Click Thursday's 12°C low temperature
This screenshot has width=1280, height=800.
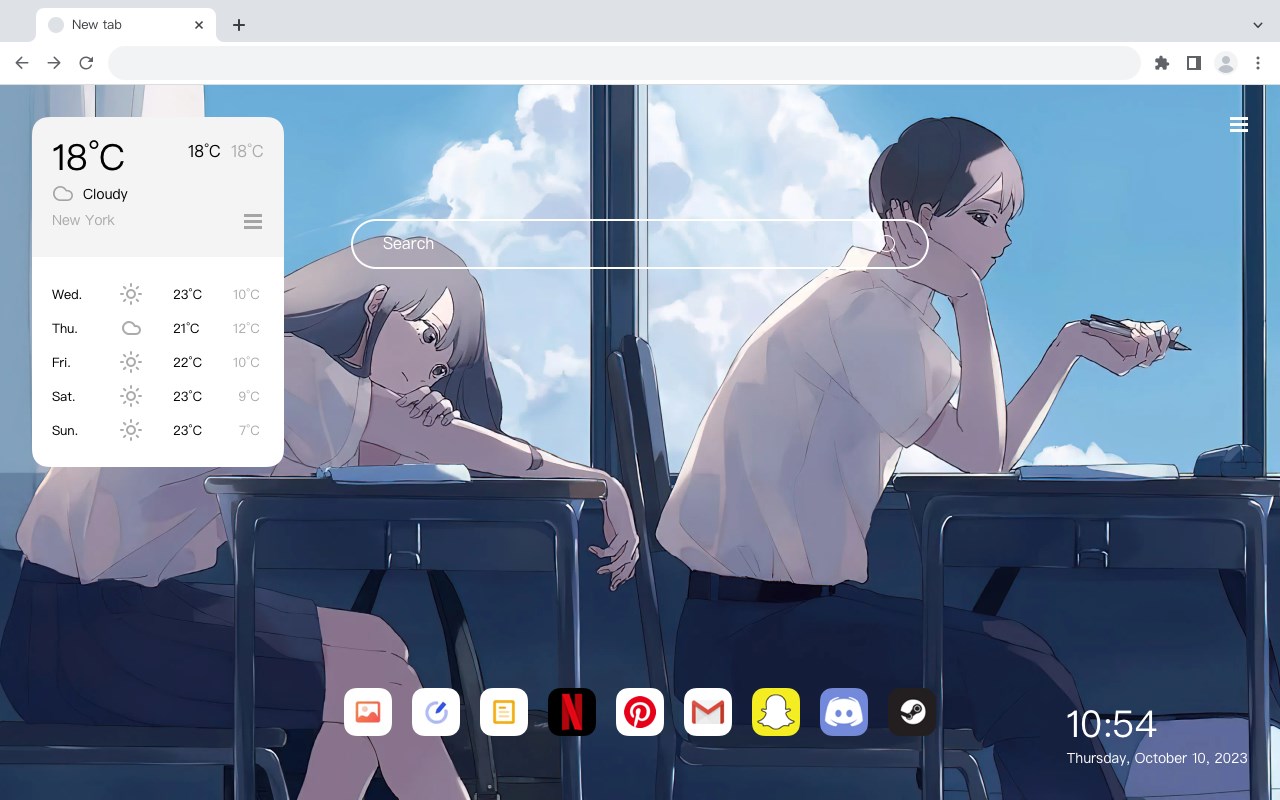click(x=246, y=328)
